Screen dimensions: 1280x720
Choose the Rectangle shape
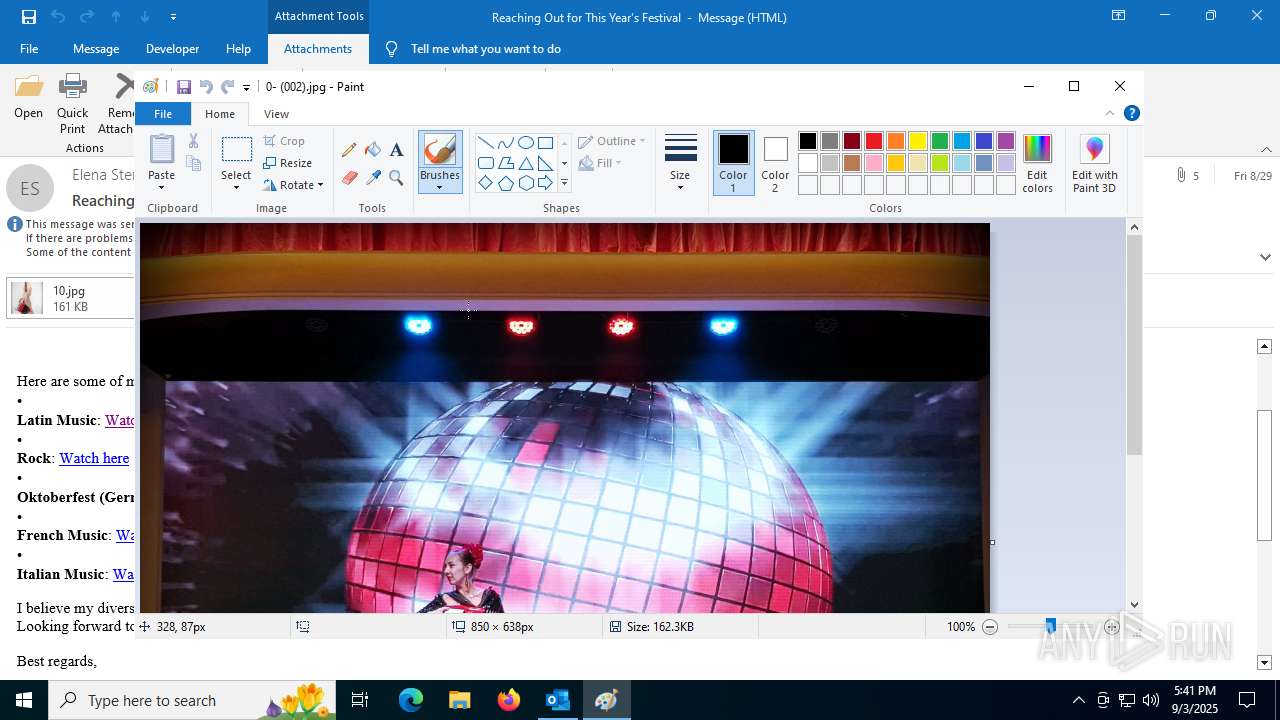coord(545,142)
